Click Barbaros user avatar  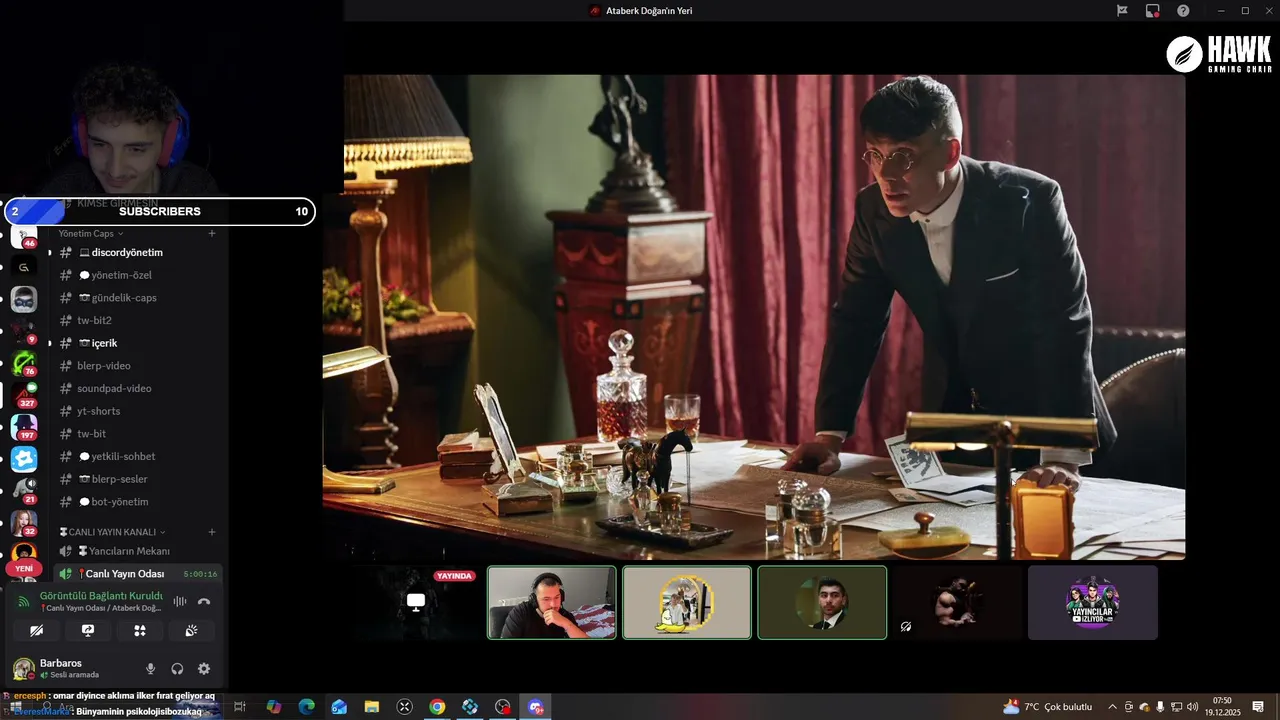point(23,669)
